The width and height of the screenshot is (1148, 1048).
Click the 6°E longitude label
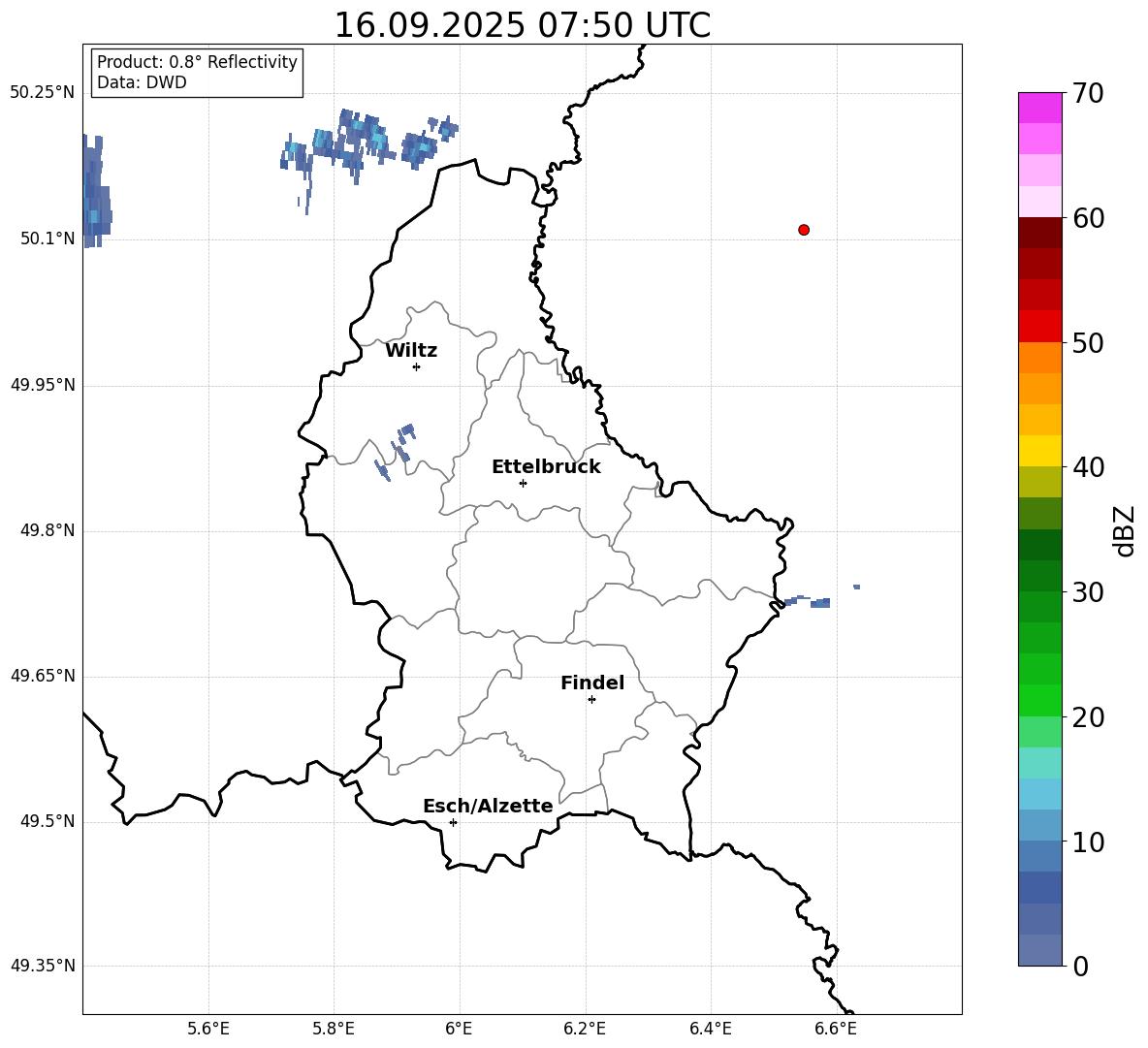coord(459,1029)
